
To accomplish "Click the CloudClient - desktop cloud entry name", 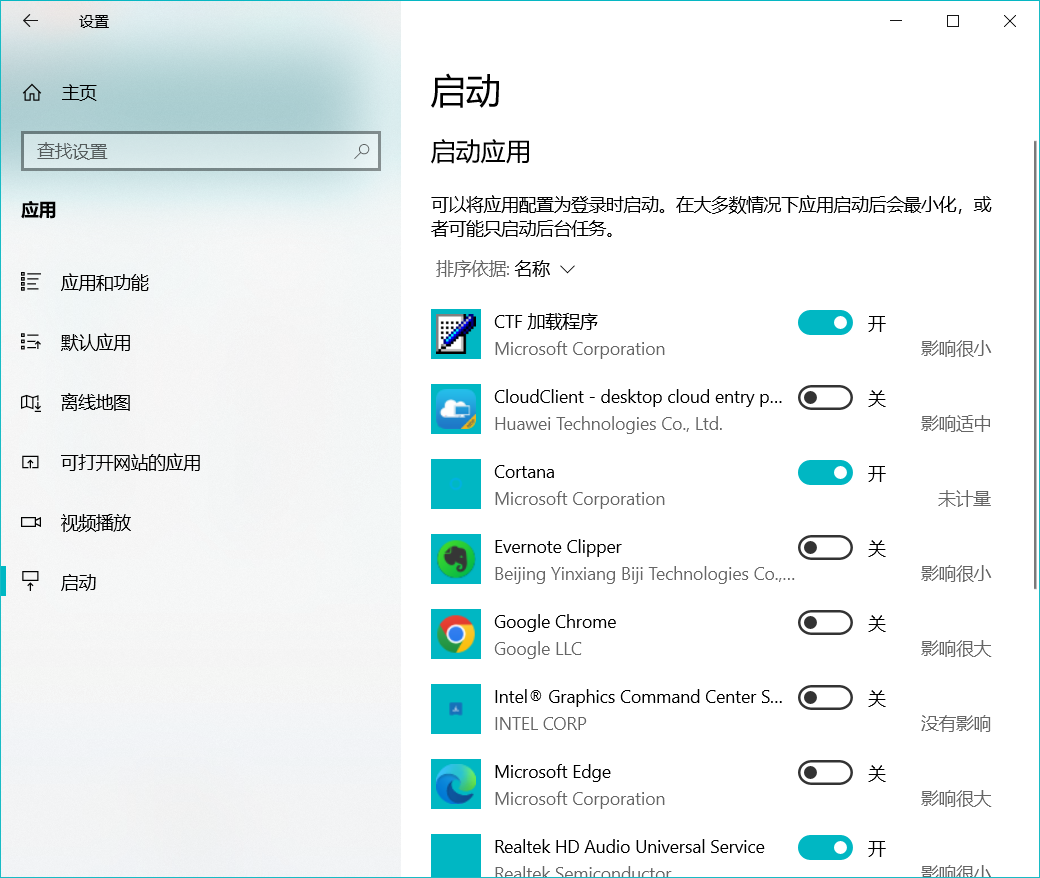I will [638, 397].
